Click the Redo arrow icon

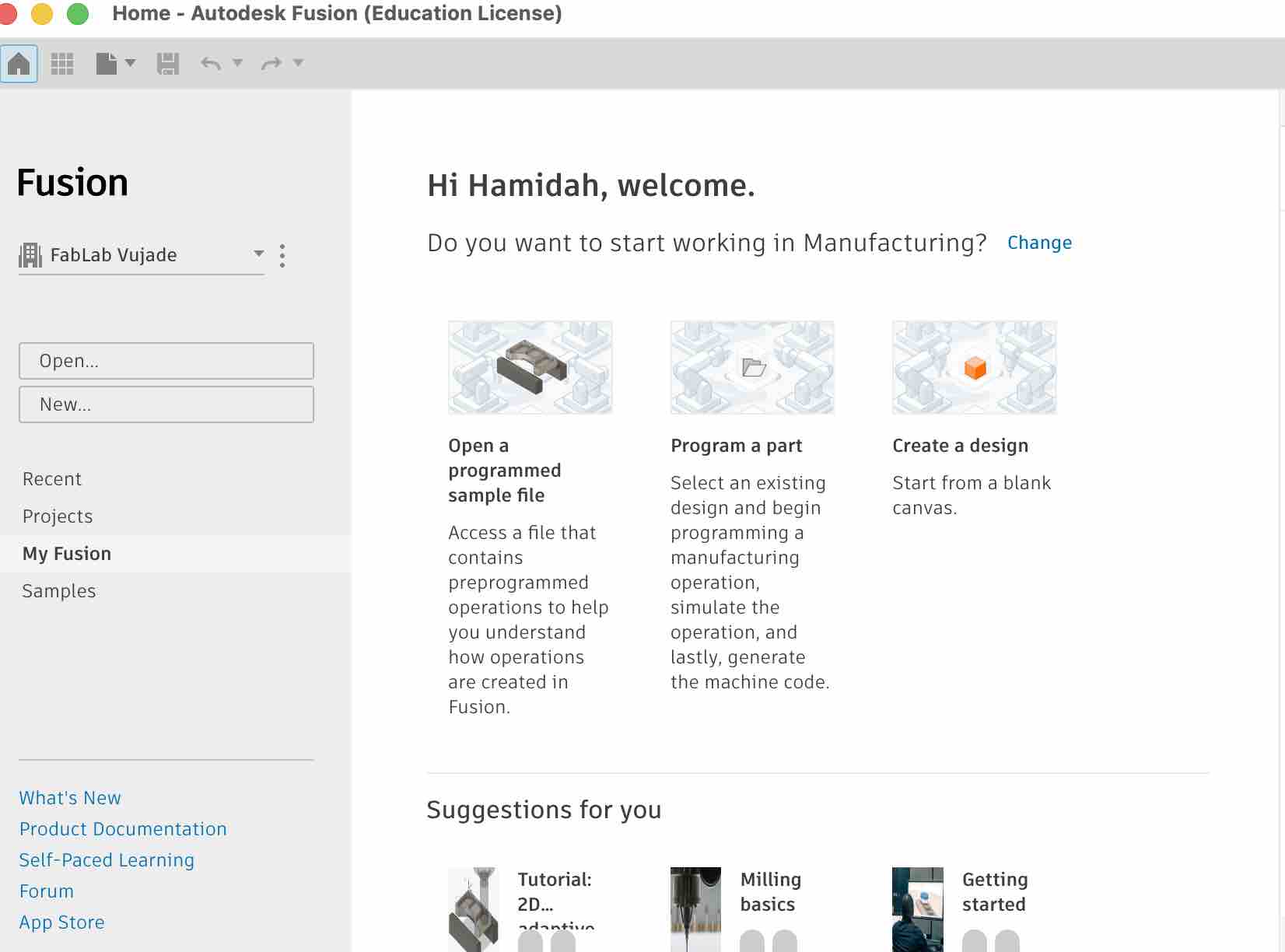pos(271,63)
